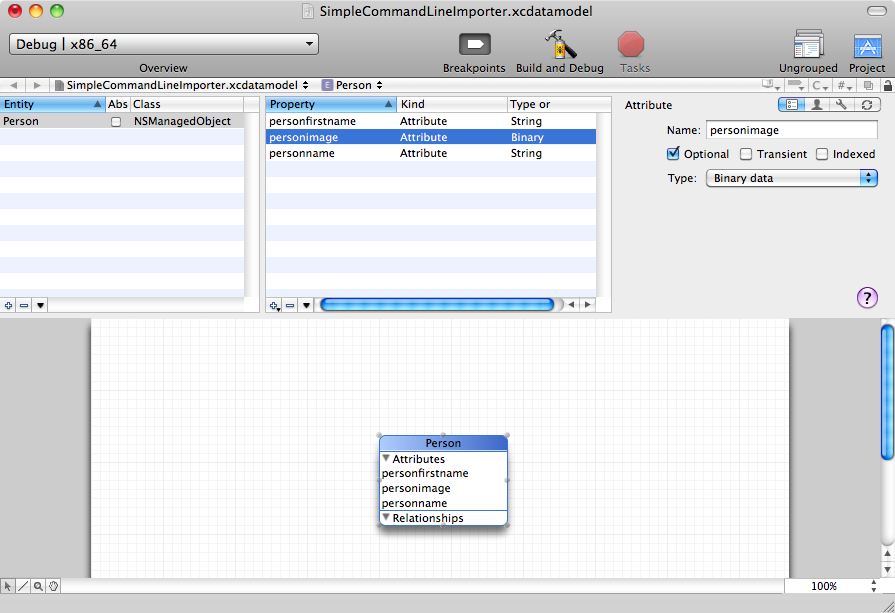Open the Person popup in navigation bar
The width and height of the screenshot is (895, 613).
coord(352,85)
